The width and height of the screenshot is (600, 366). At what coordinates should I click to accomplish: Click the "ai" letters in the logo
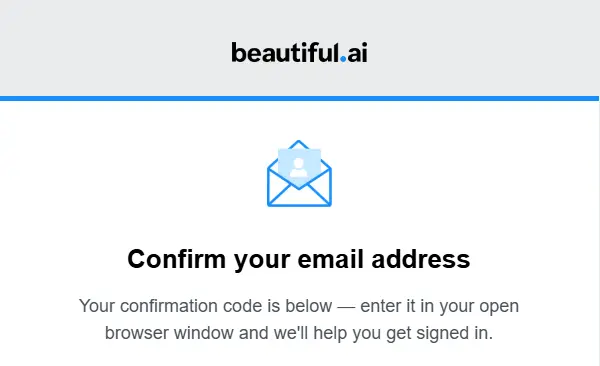click(357, 53)
